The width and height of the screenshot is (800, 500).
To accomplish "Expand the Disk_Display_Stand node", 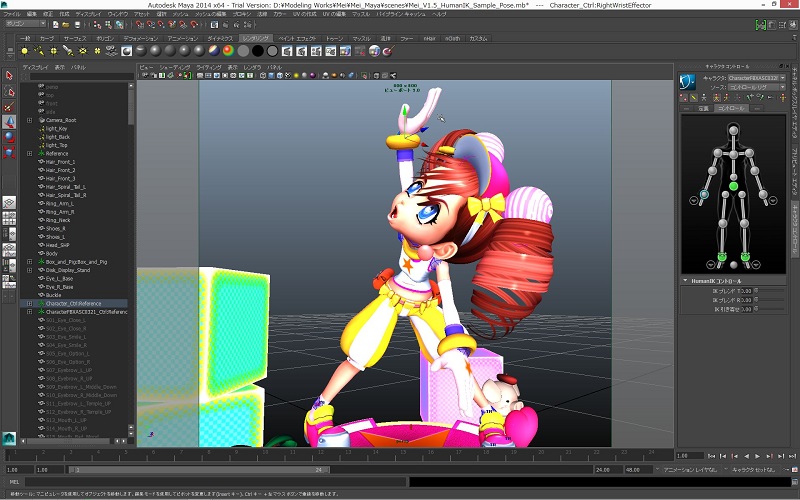I will coord(30,270).
